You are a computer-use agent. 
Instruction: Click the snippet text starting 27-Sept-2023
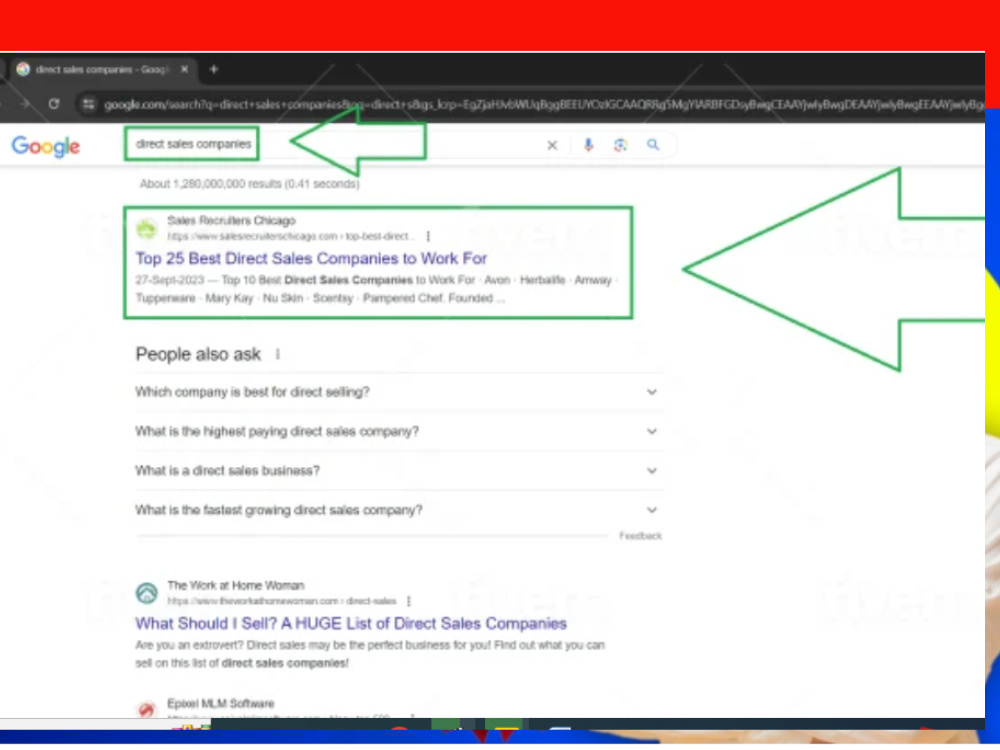click(x=375, y=289)
